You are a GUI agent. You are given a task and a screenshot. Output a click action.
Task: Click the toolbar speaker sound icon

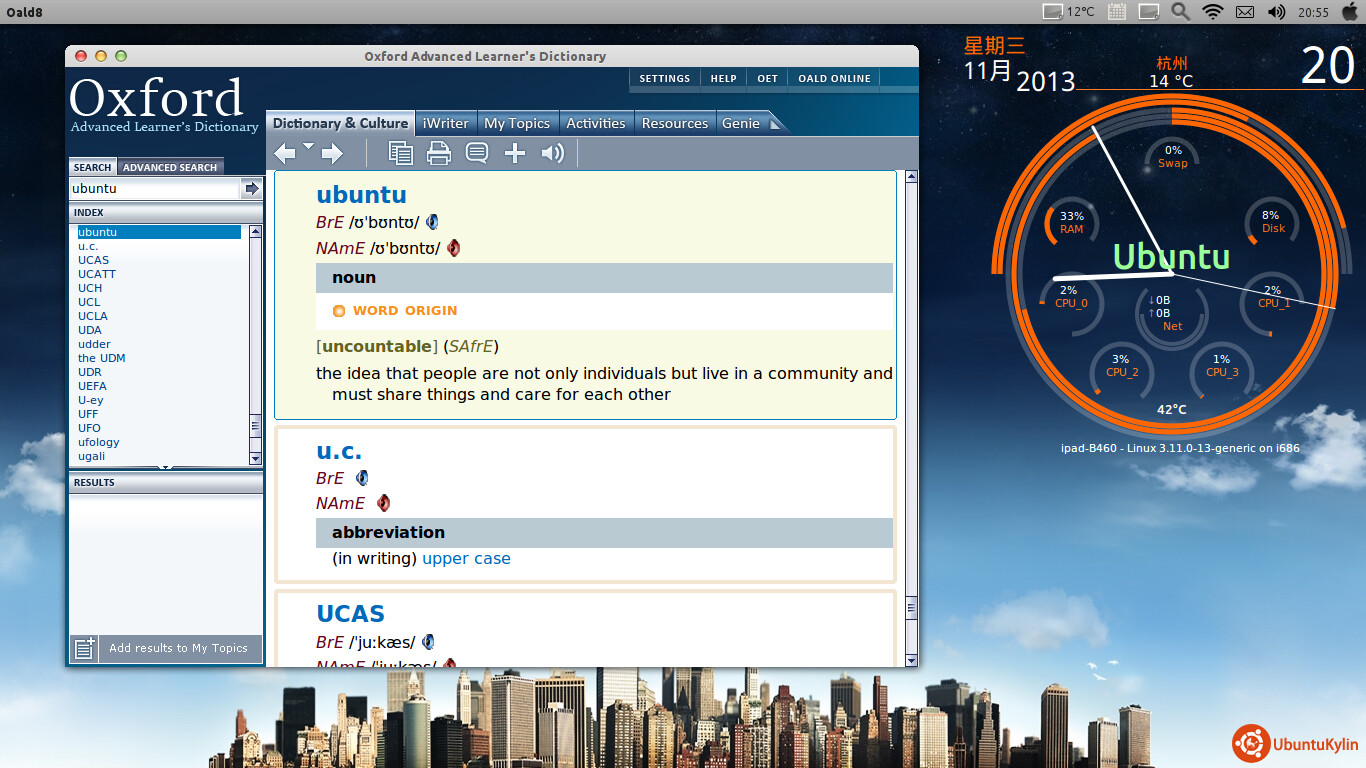(552, 153)
